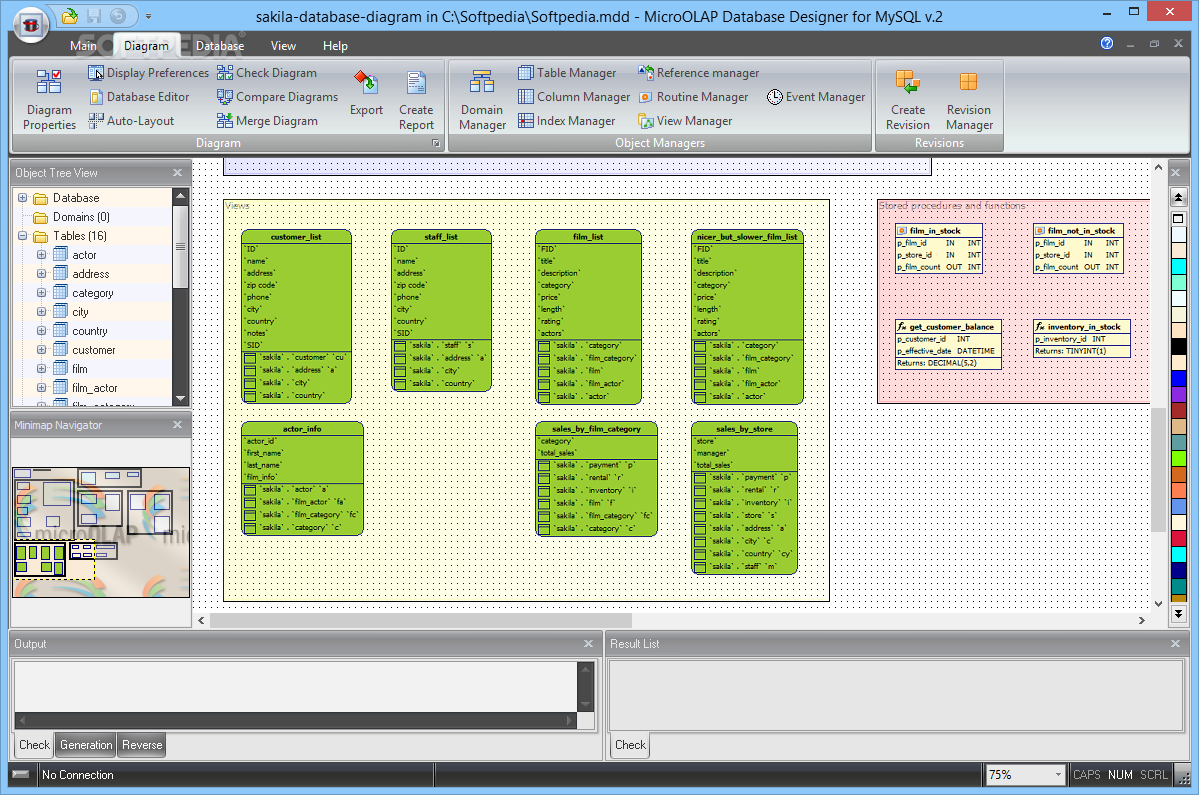Select the Reverse output tab

click(142, 745)
